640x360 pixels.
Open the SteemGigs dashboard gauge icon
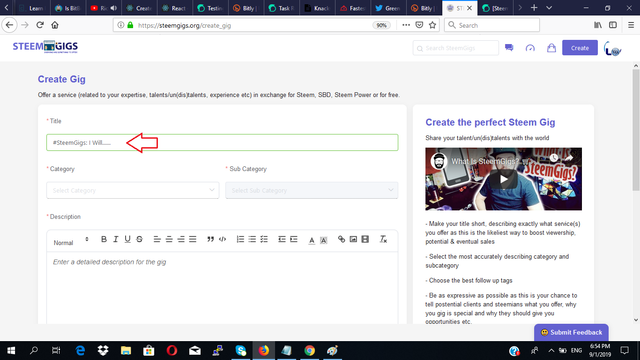tap(530, 48)
